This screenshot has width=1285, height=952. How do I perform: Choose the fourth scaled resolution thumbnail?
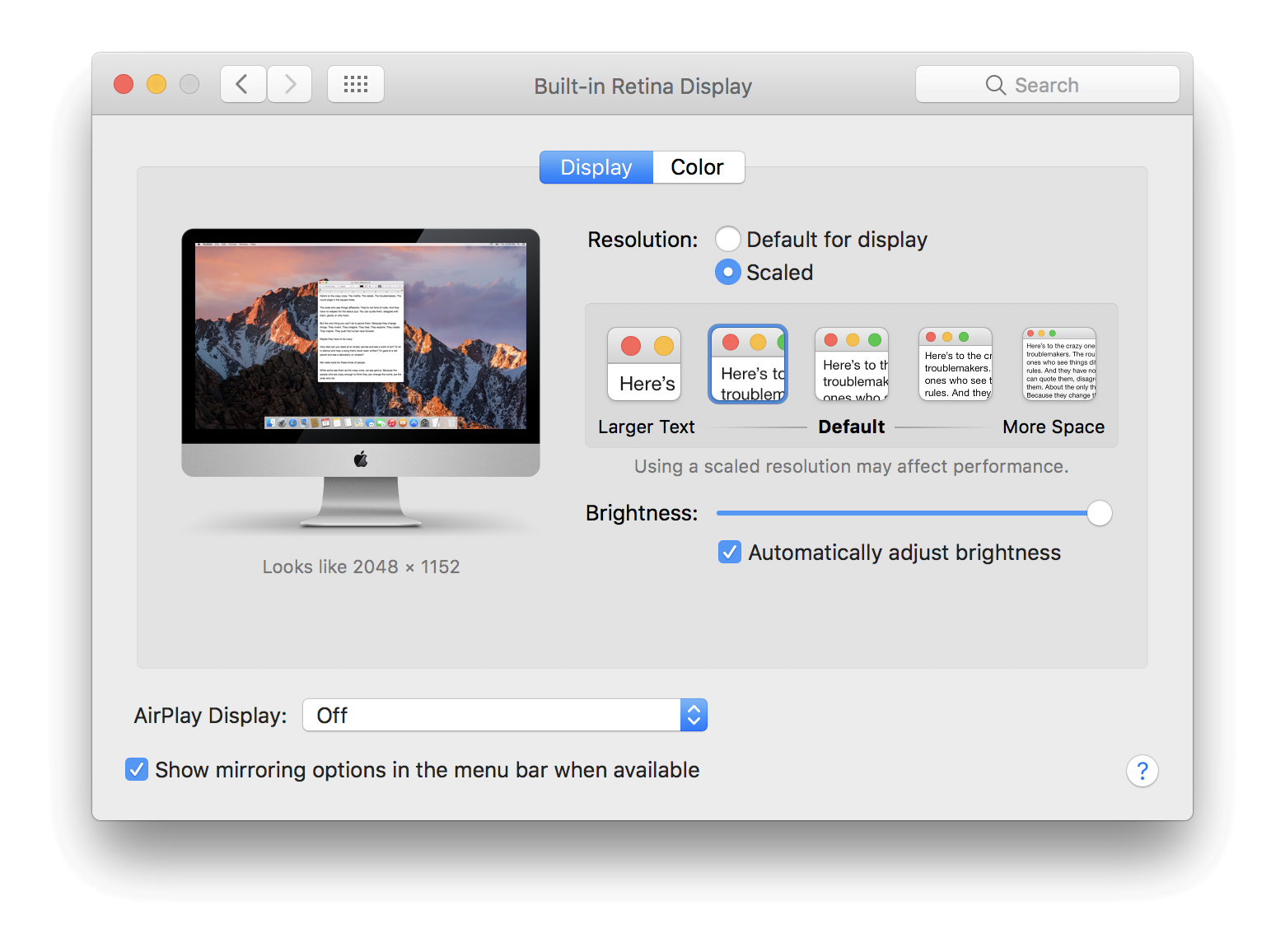point(956,364)
